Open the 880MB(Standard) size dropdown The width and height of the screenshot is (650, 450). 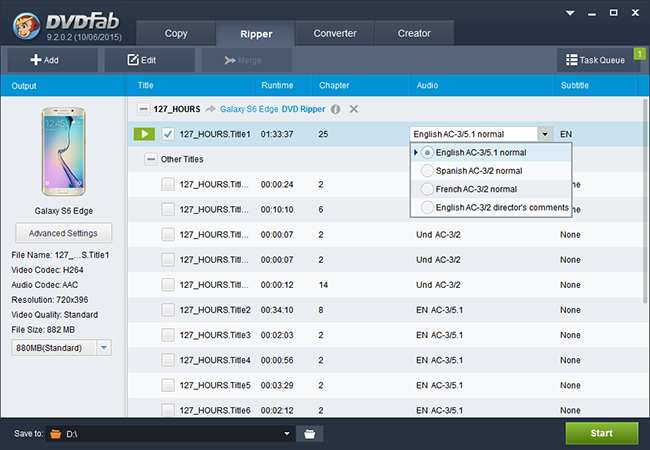pyautogui.click(x=104, y=348)
